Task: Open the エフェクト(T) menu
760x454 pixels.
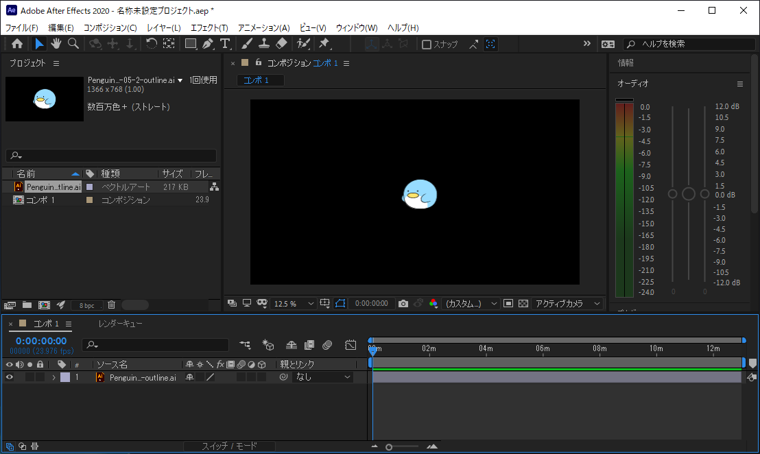Action: (x=209, y=28)
